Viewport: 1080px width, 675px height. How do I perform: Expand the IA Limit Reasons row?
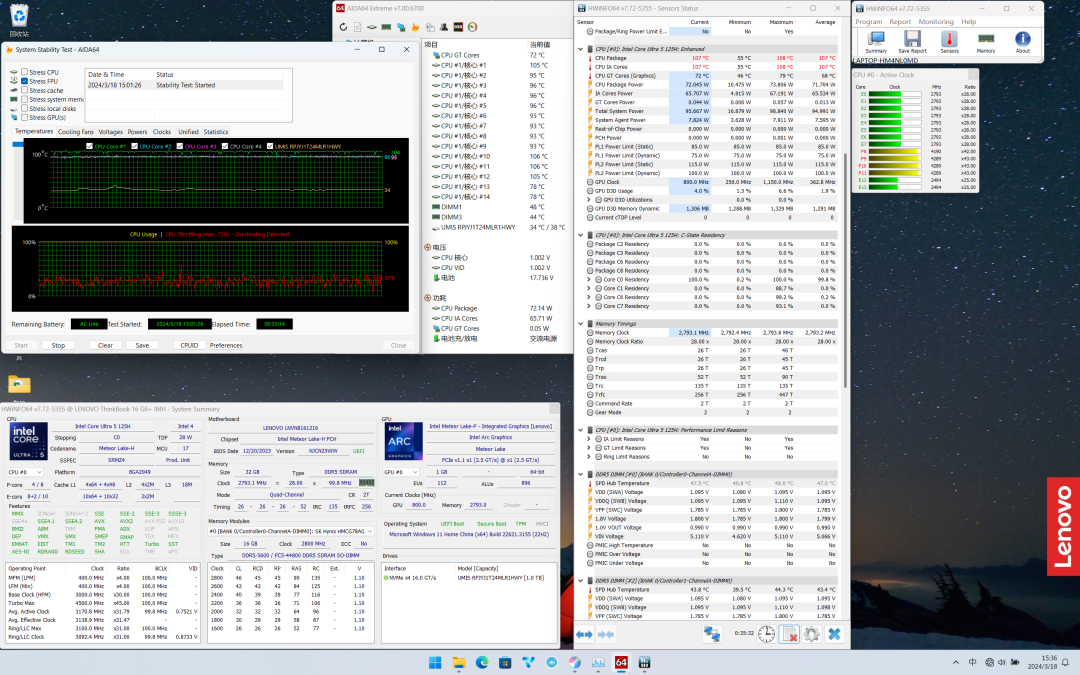590,439
